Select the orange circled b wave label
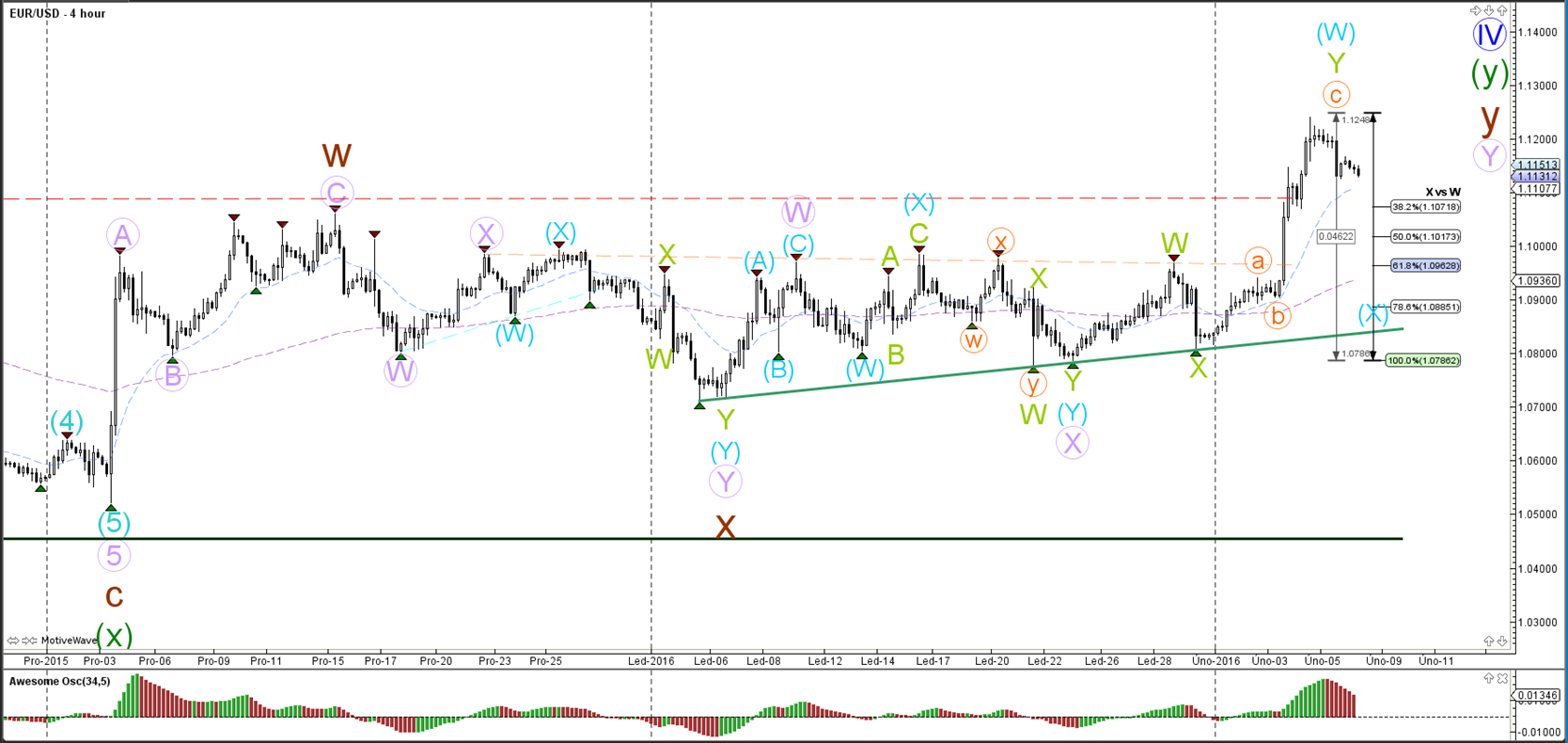This screenshot has width=1568, height=743. point(1277,316)
